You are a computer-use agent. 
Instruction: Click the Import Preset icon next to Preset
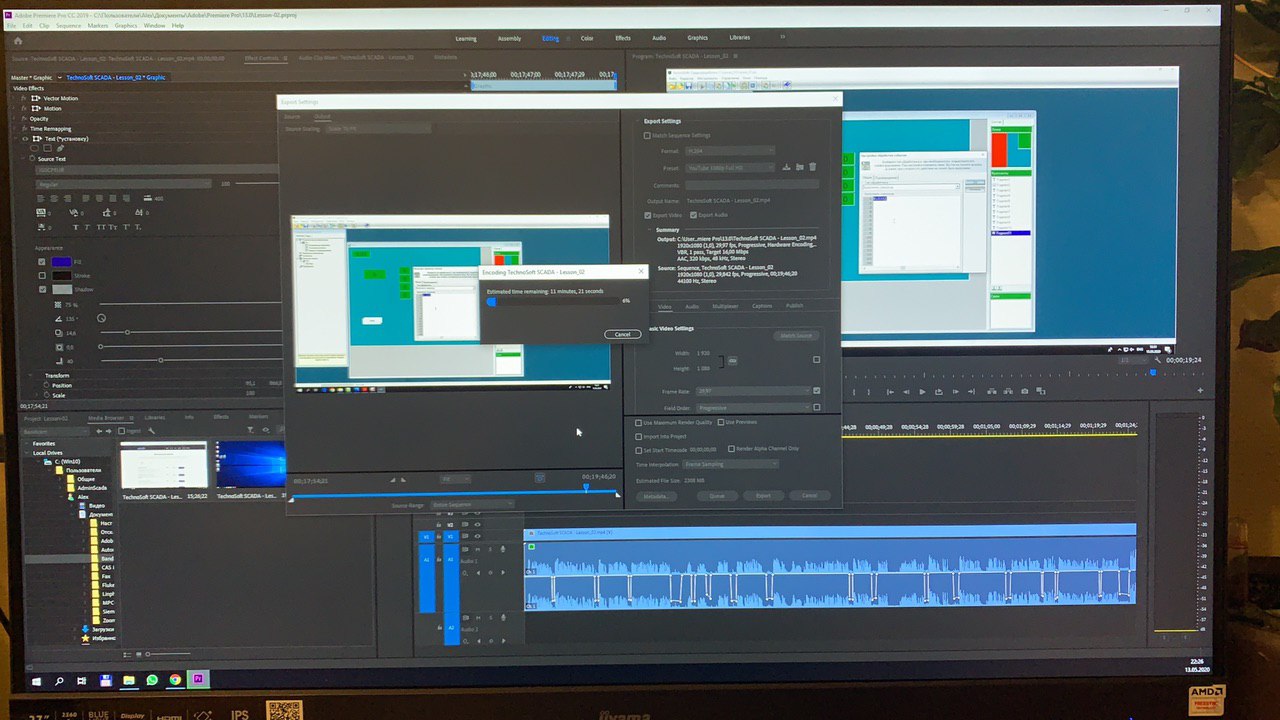click(x=800, y=167)
